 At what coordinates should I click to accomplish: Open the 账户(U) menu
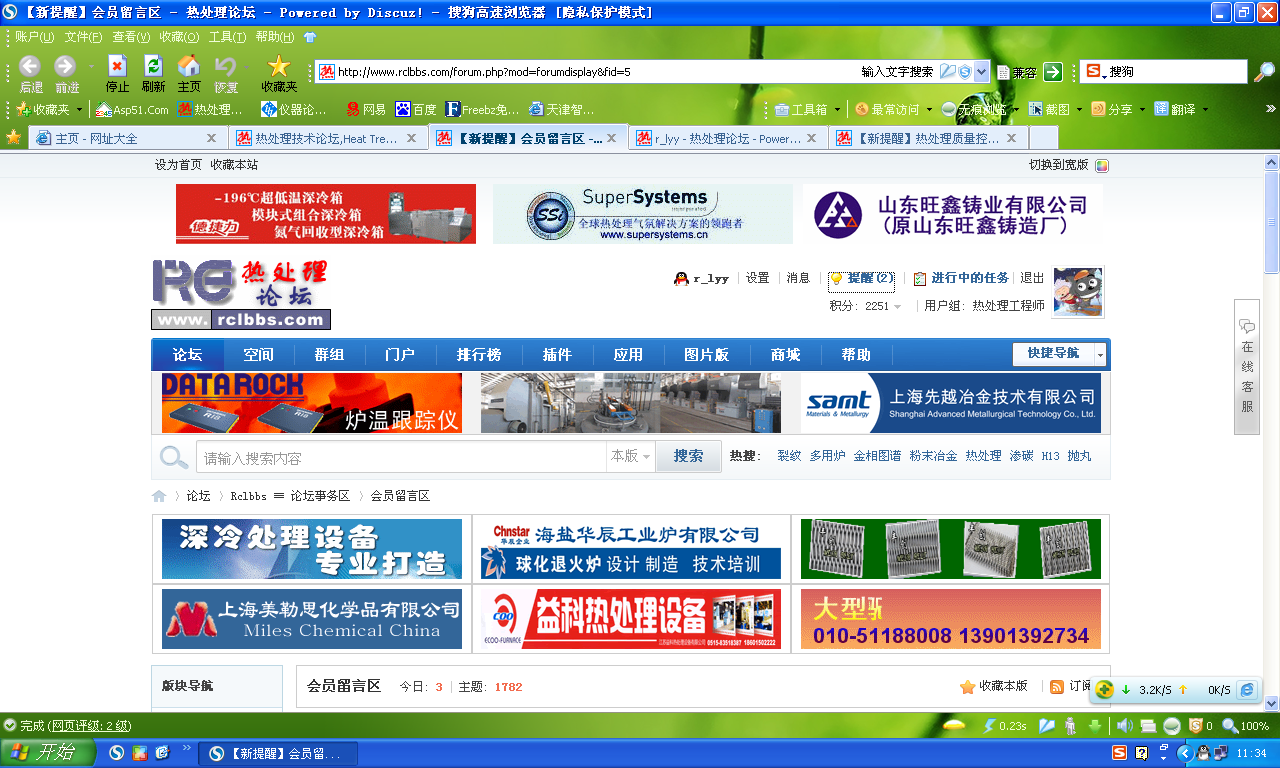pos(35,37)
